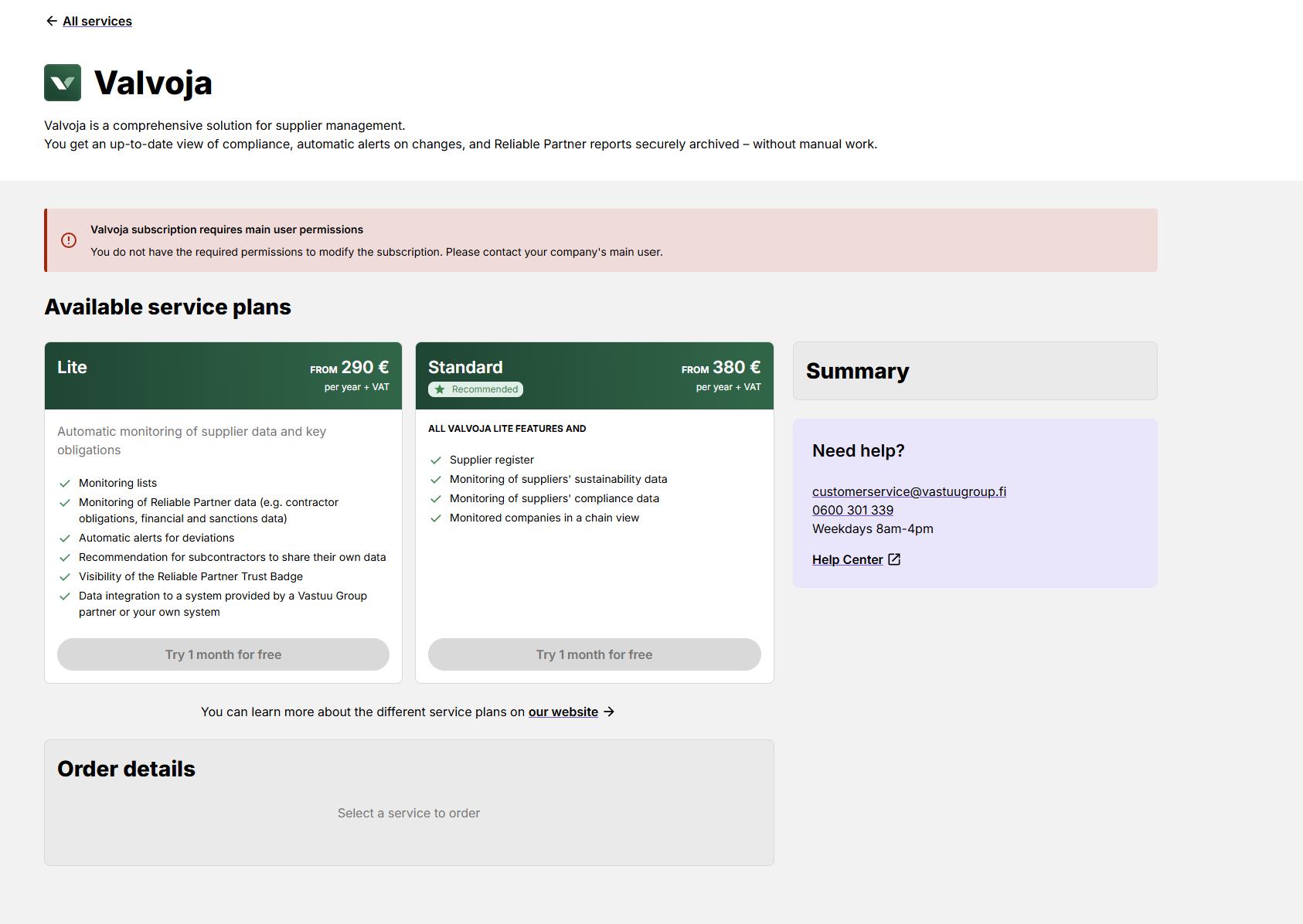
Task: Click the external link icon beside Help Center
Action: tap(894, 559)
